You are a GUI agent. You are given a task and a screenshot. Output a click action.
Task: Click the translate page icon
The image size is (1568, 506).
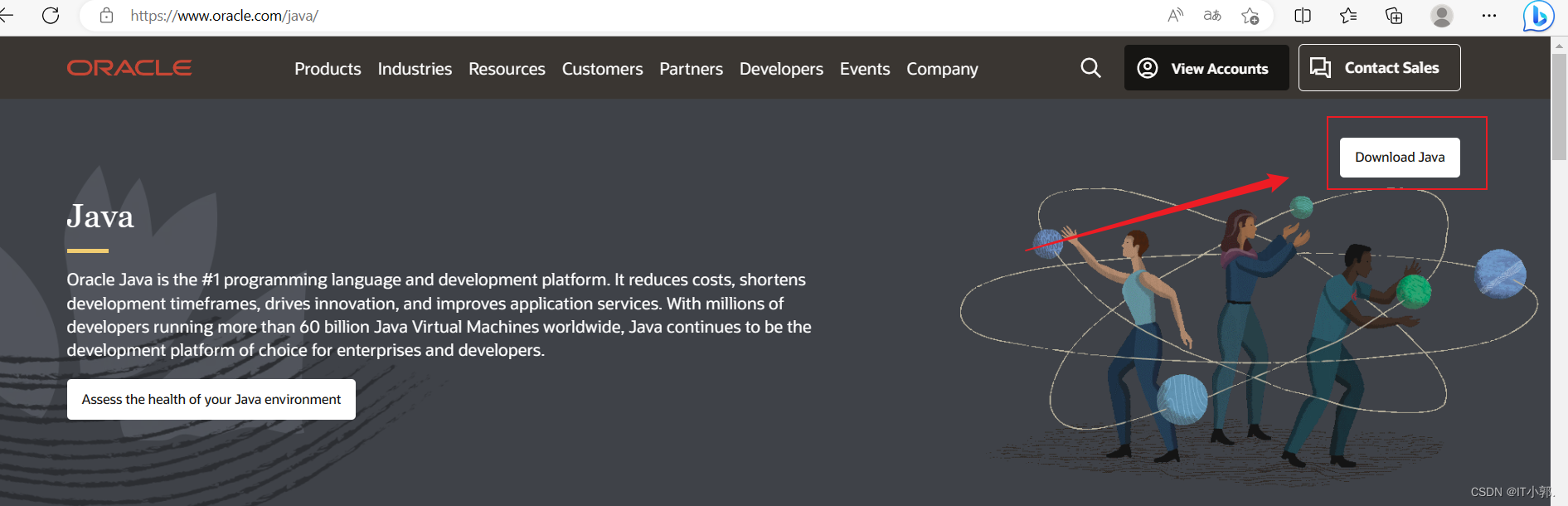coord(1212,15)
